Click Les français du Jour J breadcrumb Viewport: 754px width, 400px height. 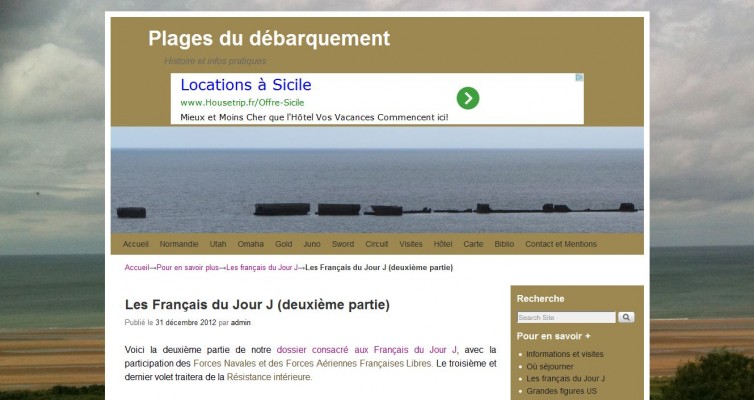(262, 267)
